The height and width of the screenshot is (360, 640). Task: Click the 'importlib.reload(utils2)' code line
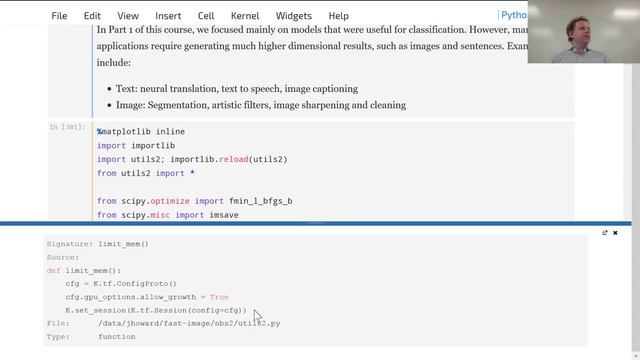[192, 159]
